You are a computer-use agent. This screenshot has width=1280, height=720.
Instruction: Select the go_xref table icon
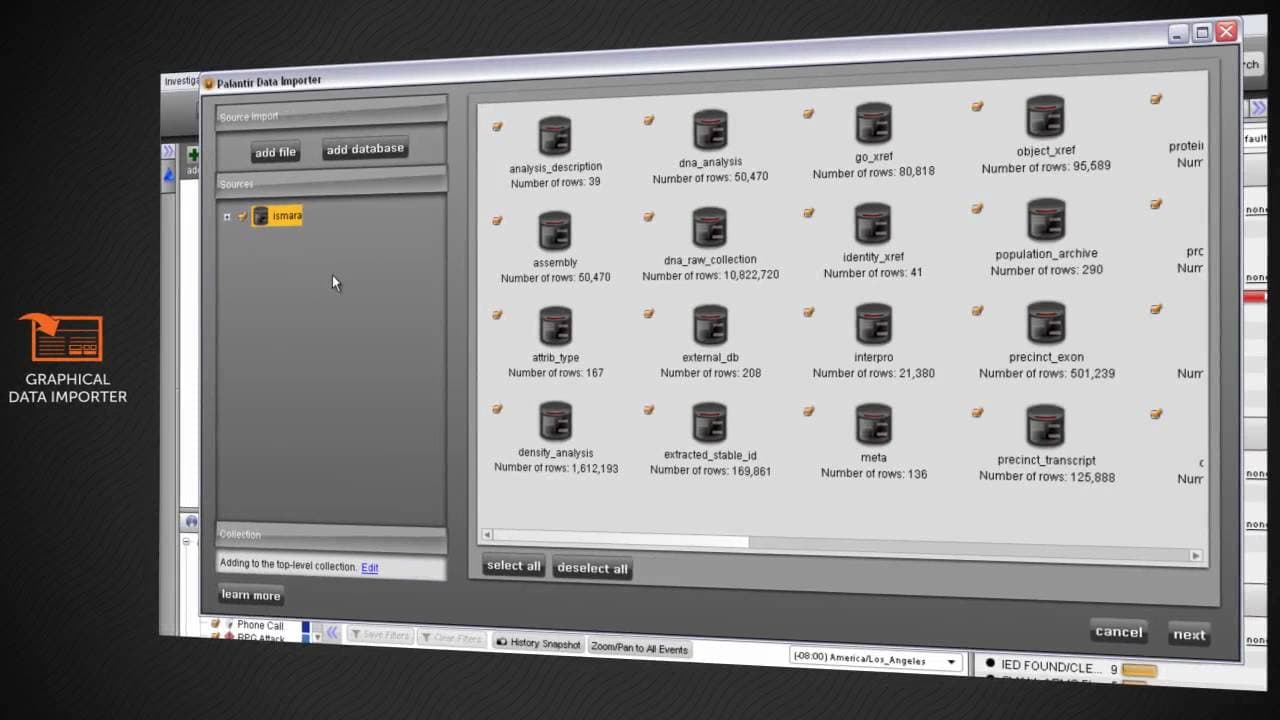pyautogui.click(x=873, y=124)
